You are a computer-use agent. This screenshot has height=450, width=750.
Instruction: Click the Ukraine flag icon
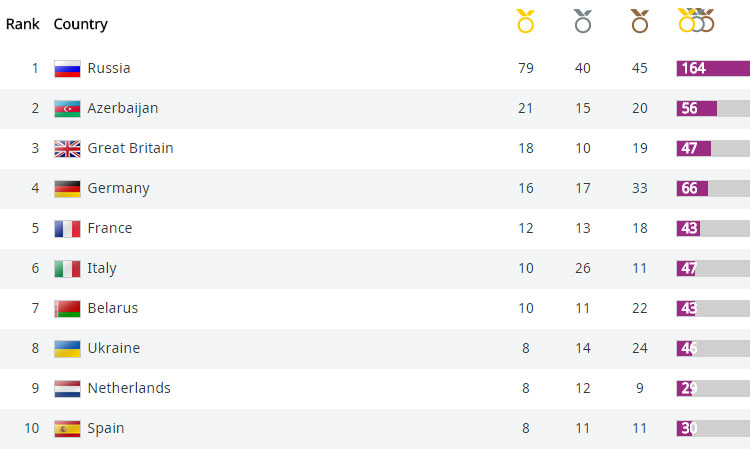67,349
